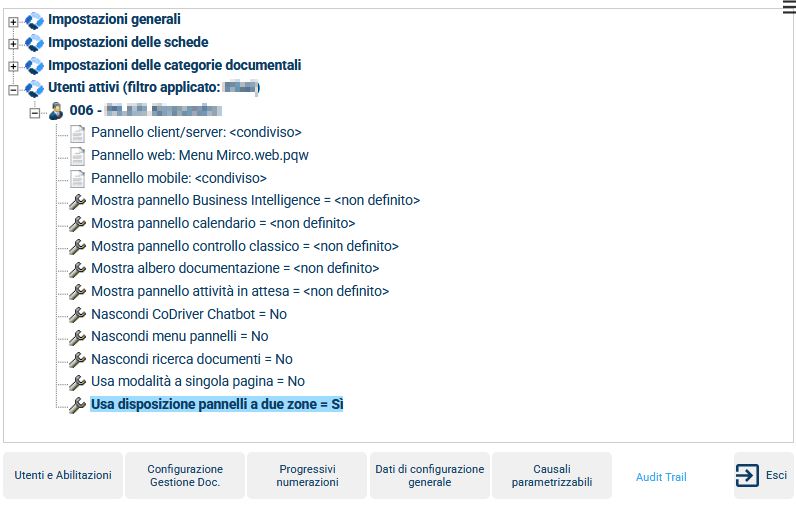
Task: Select Nascondi ricerca documenti = No setting
Action: [192, 359]
